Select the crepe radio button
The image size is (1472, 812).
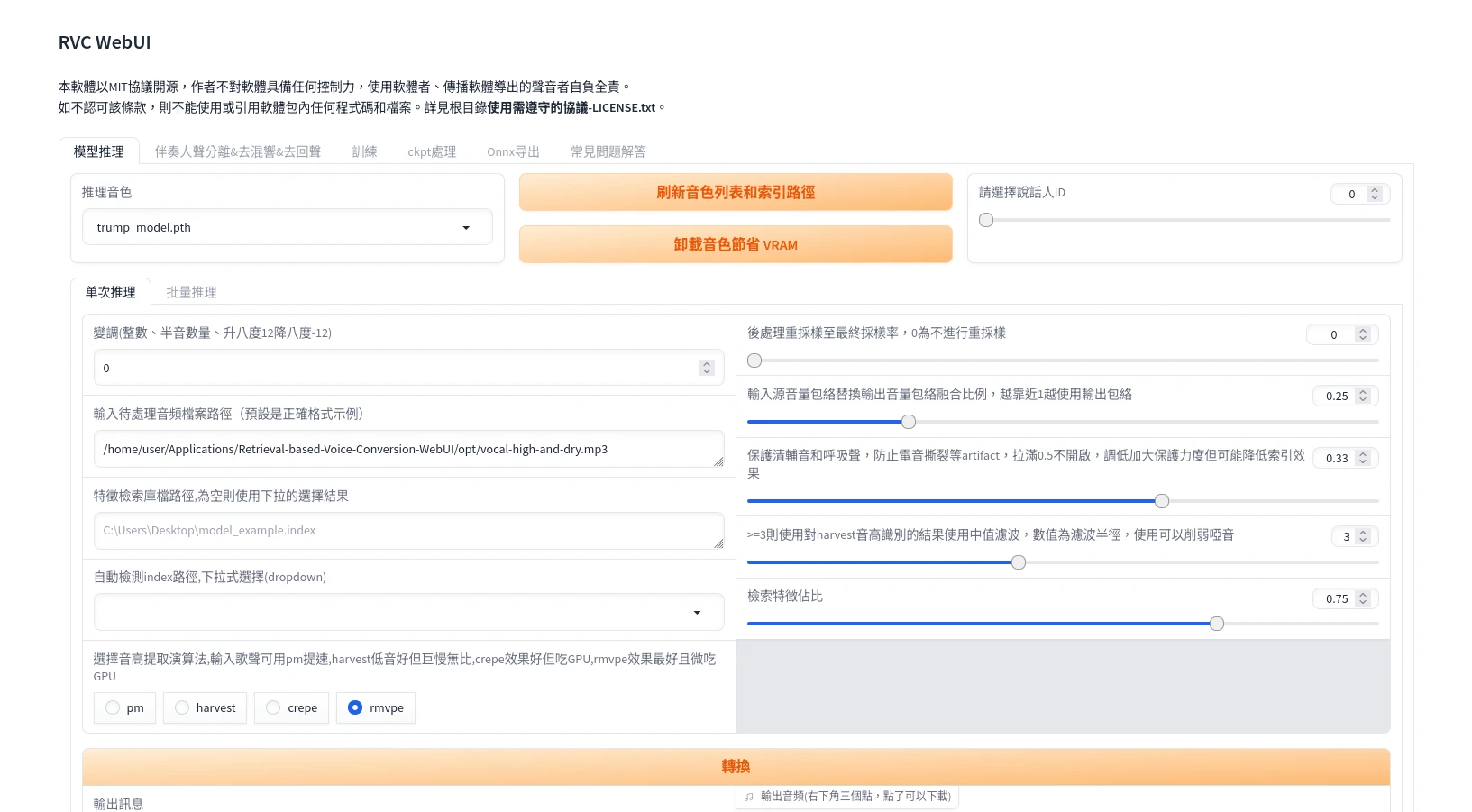(274, 708)
